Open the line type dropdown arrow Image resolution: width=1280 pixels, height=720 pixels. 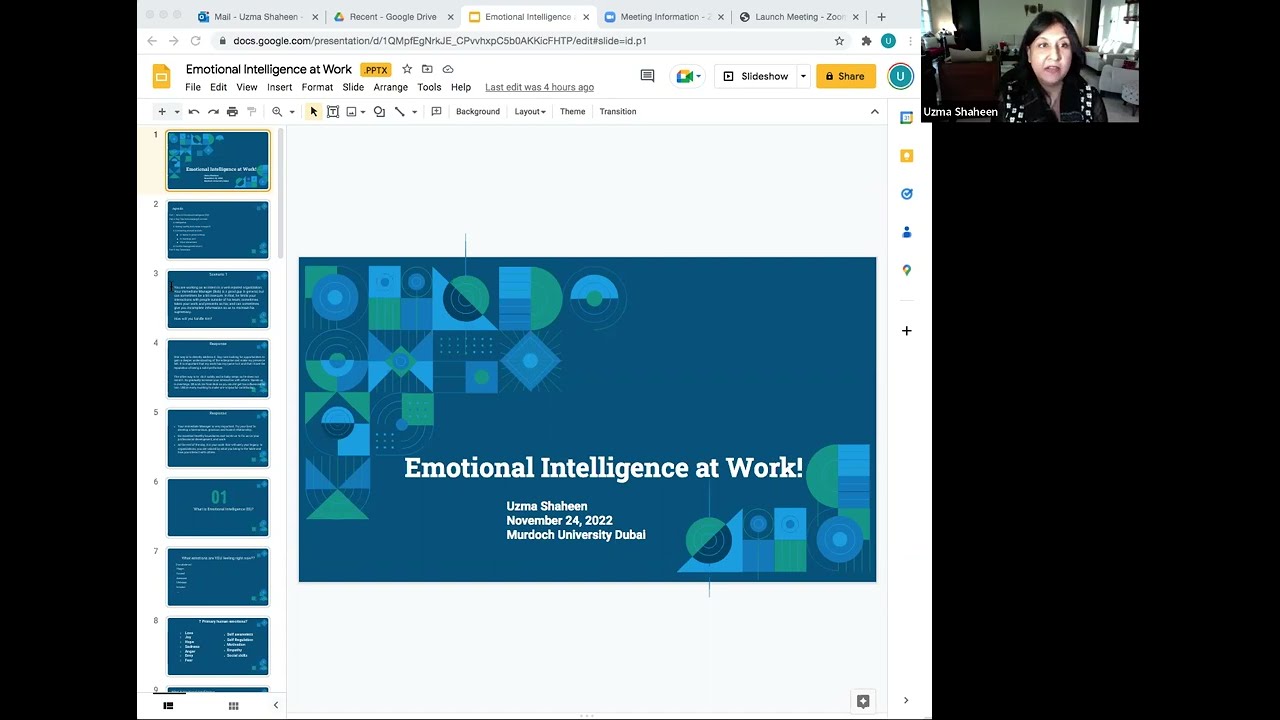point(414,112)
